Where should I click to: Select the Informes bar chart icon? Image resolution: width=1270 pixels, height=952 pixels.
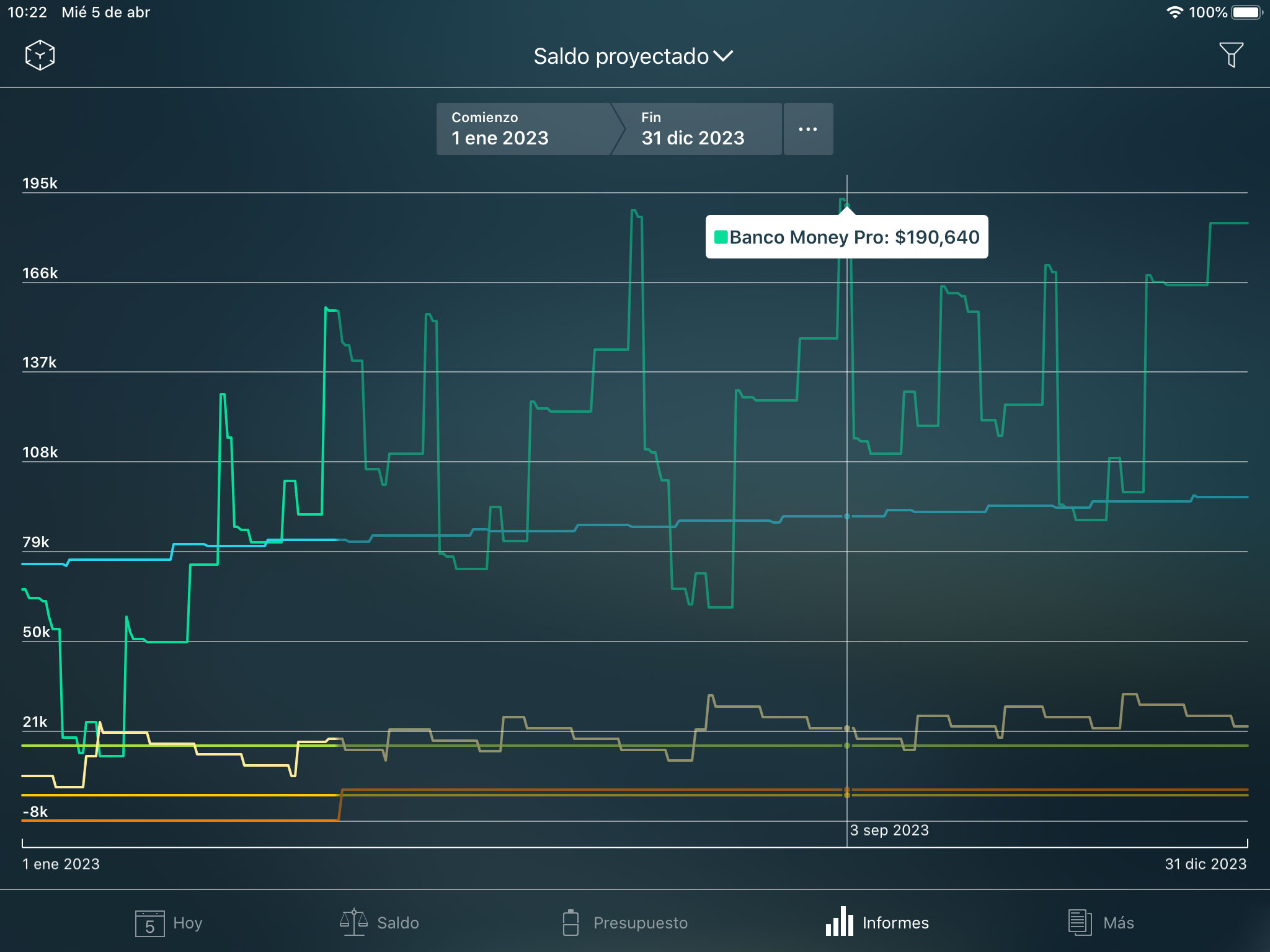840,922
